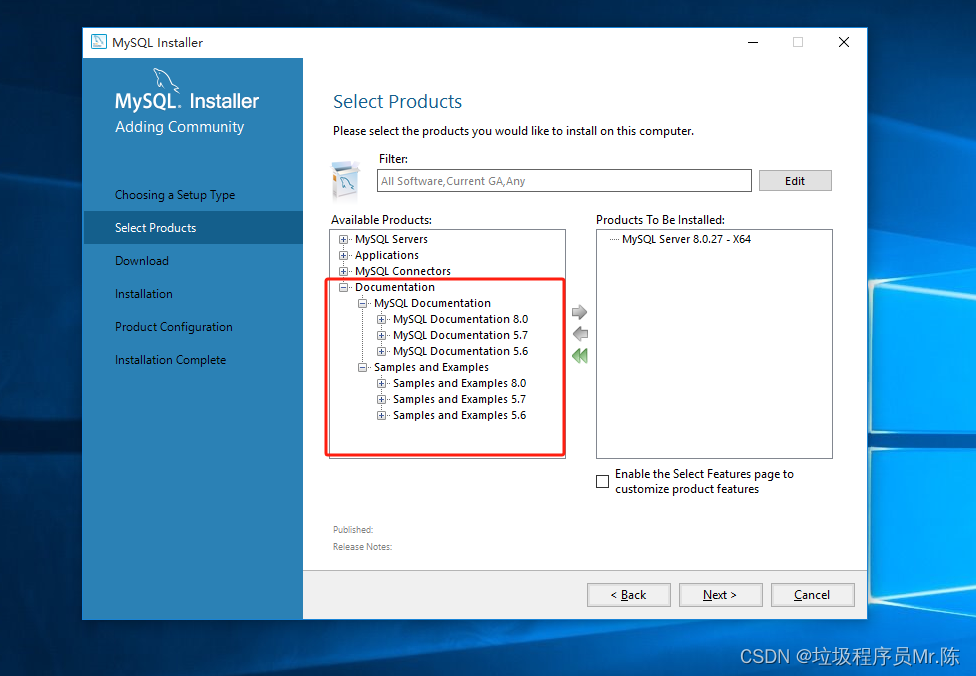The image size is (976, 676).
Task: Select the MySQL Connectors label
Action: pyautogui.click(x=403, y=271)
